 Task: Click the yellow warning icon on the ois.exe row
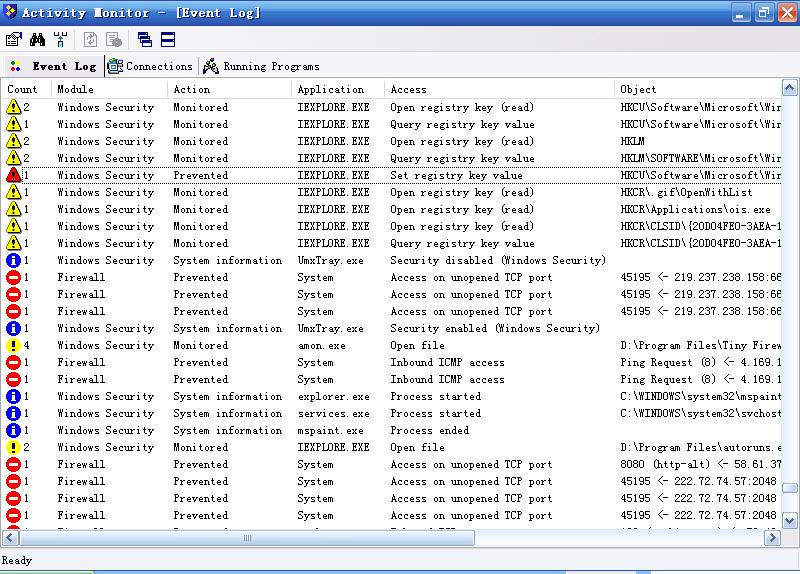[x=14, y=209]
